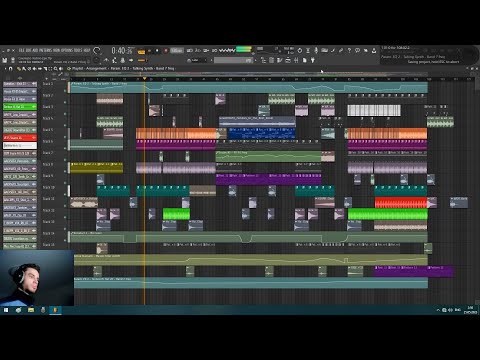Open the Windows Start menu
This screenshot has width=480, height=360.
click(6, 310)
